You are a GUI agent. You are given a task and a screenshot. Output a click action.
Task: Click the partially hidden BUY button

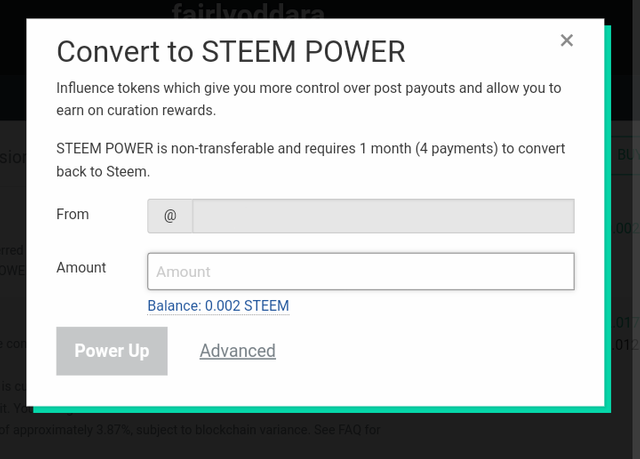point(626,155)
